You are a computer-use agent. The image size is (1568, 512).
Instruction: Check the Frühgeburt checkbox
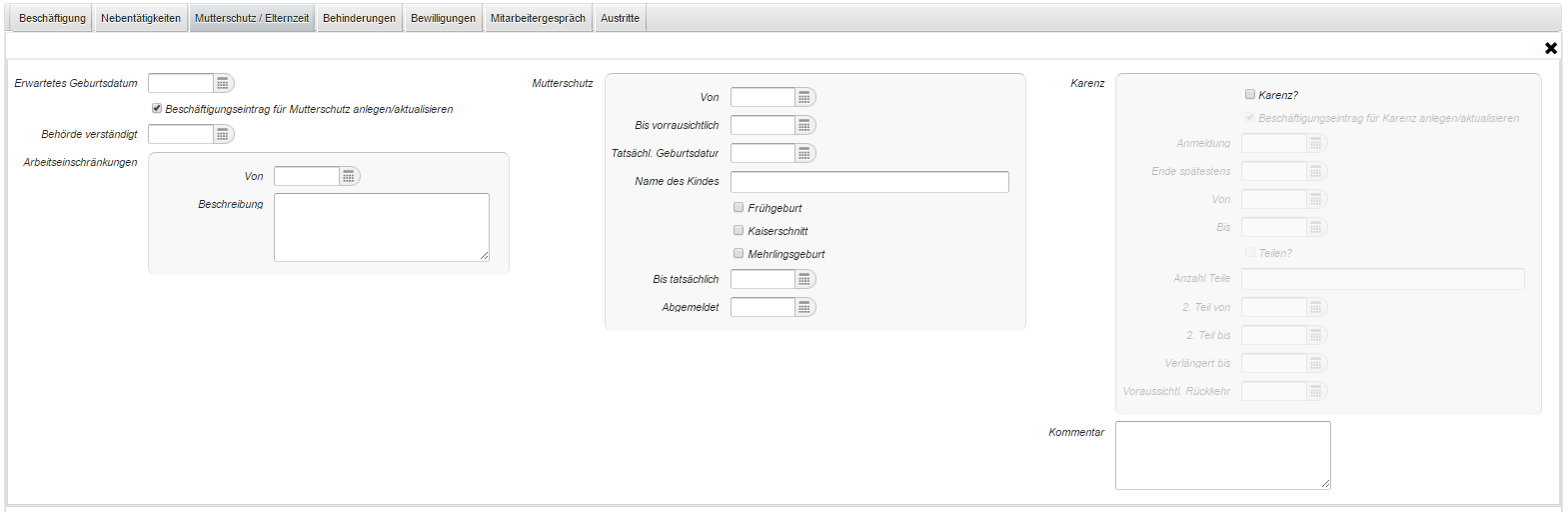point(739,208)
